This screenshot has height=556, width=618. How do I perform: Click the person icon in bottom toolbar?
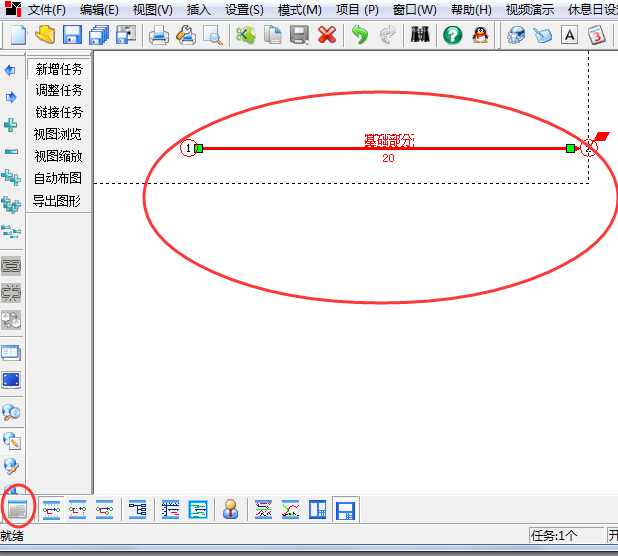coord(230,510)
